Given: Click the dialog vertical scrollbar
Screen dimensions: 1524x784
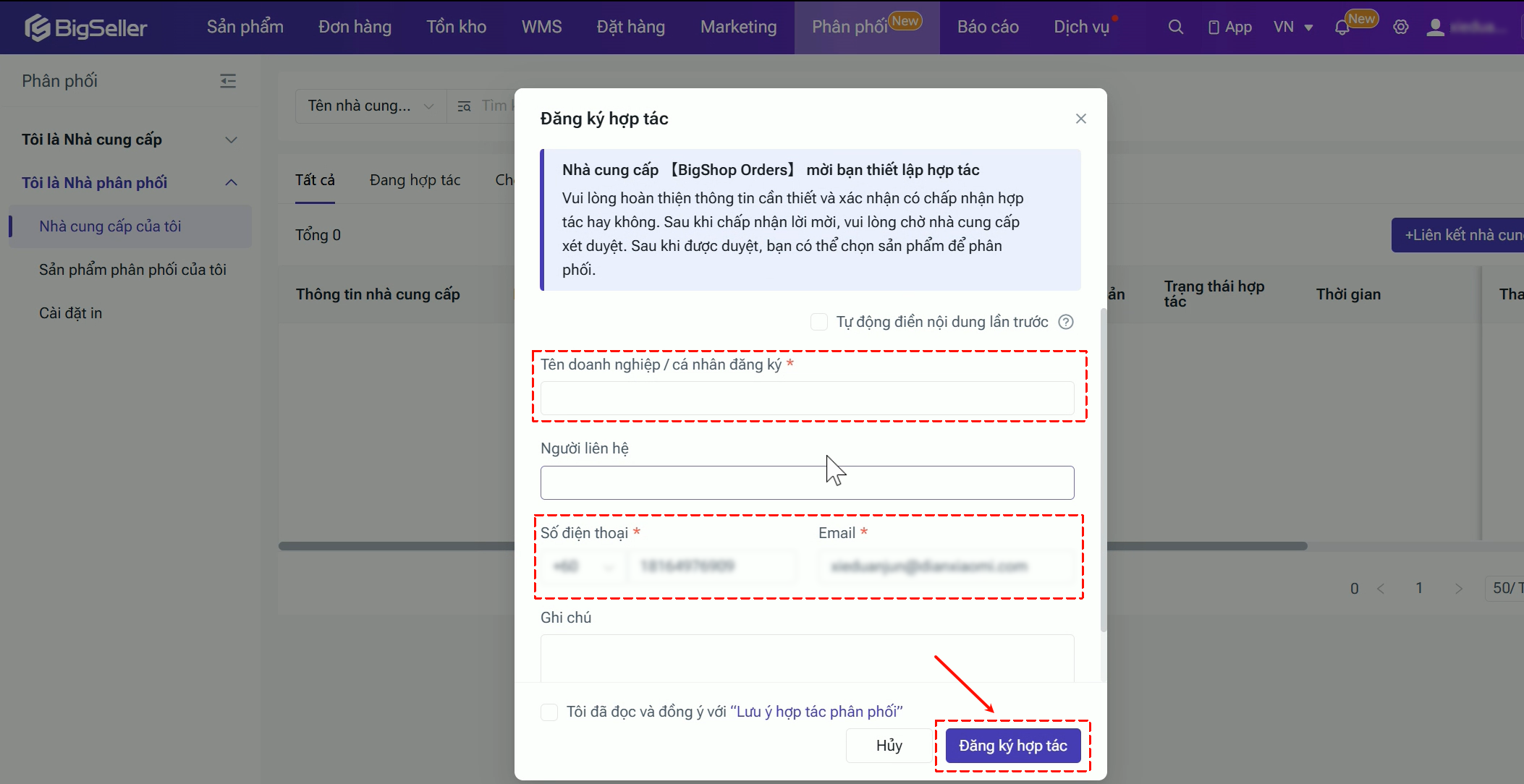Looking at the screenshot, I should (1103, 470).
